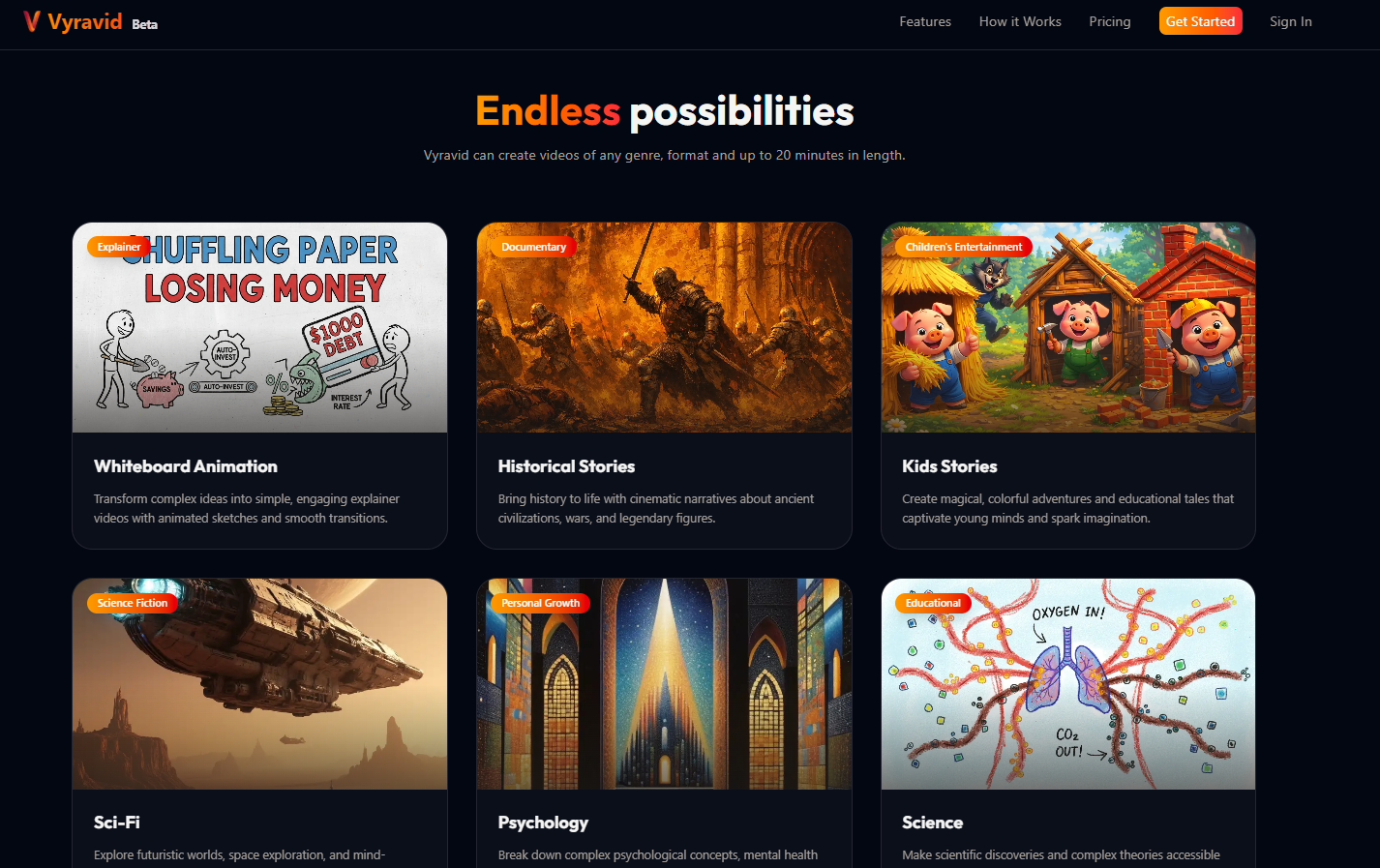This screenshot has width=1380, height=868.
Task: Select the Educational tag badge
Action: tap(933, 603)
